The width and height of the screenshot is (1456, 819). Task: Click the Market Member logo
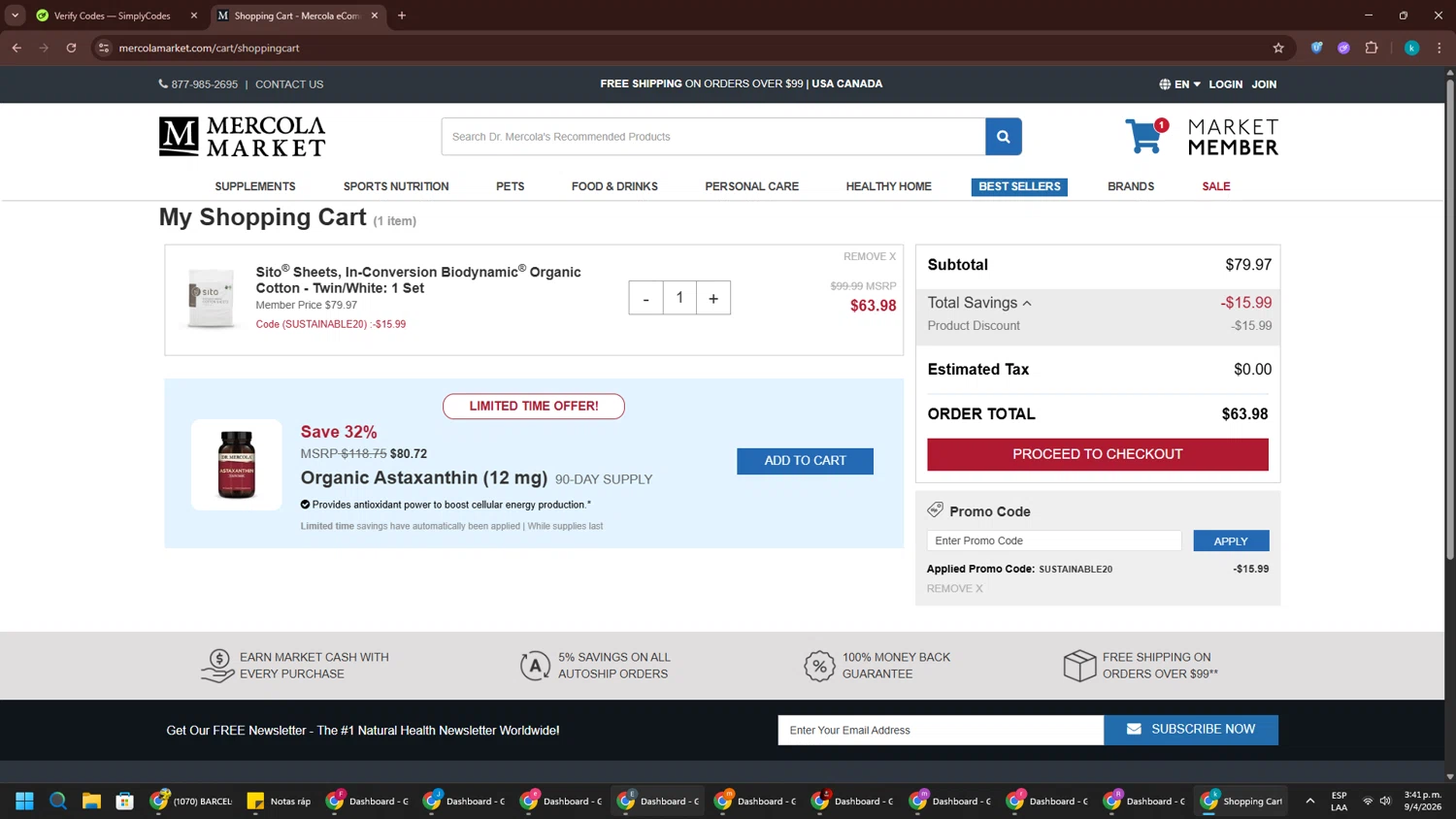[x=1233, y=137]
